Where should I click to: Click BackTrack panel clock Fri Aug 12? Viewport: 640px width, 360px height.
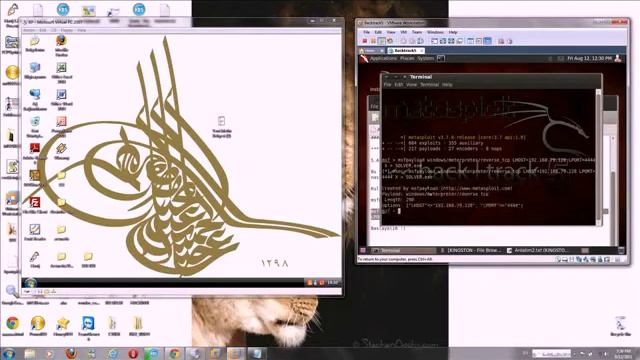coord(589,59)
